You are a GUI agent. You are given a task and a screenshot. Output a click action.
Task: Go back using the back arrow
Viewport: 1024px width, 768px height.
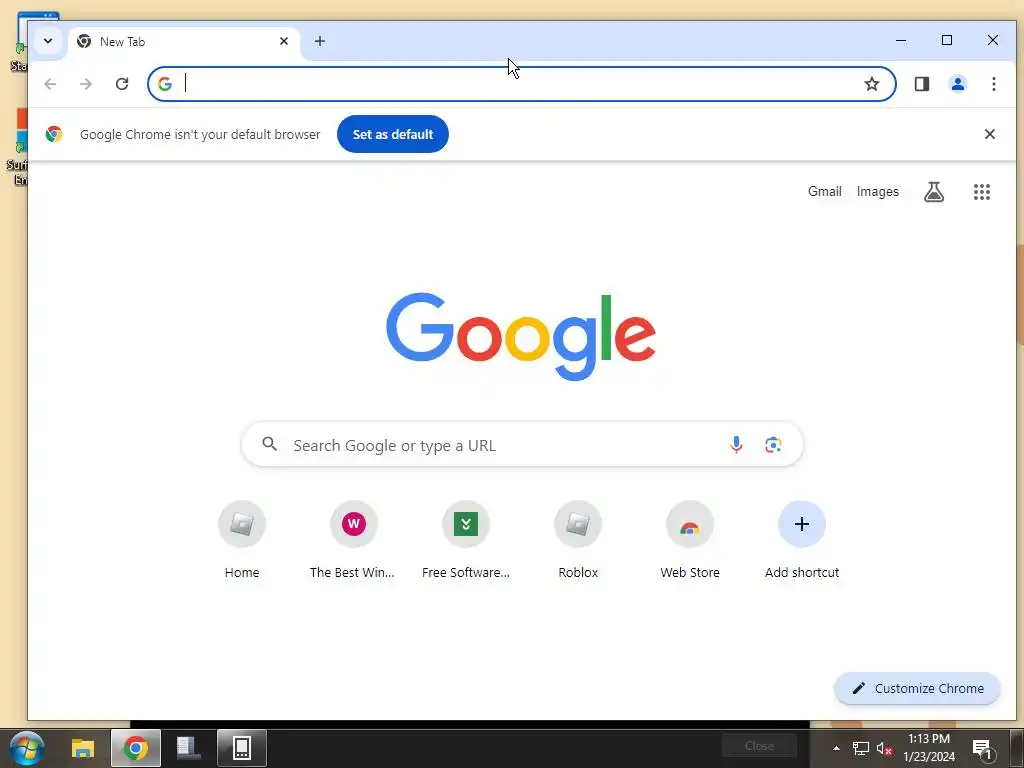[x=50, y=84]
